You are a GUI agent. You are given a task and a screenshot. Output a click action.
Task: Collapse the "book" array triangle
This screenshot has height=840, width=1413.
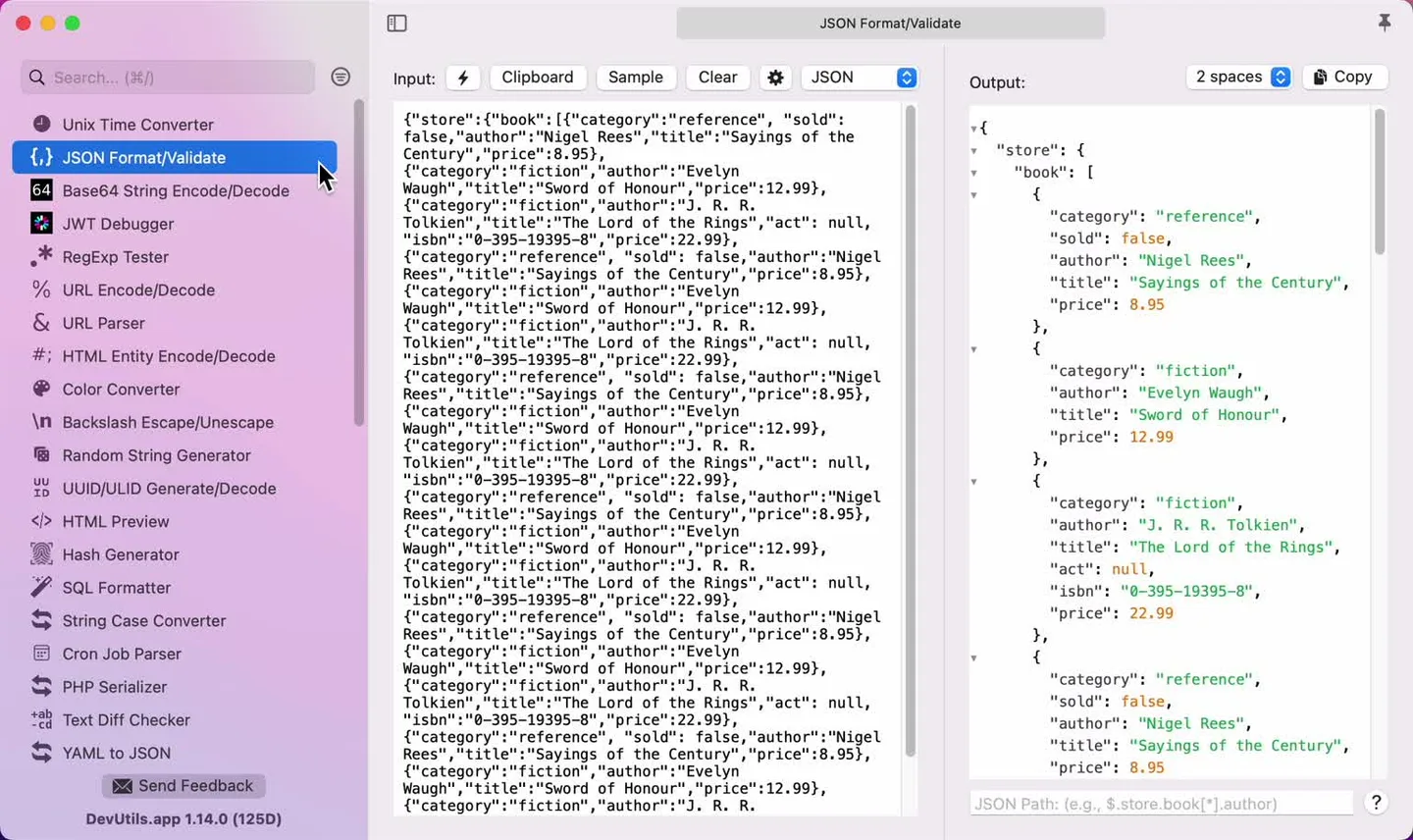pos(973,173)
